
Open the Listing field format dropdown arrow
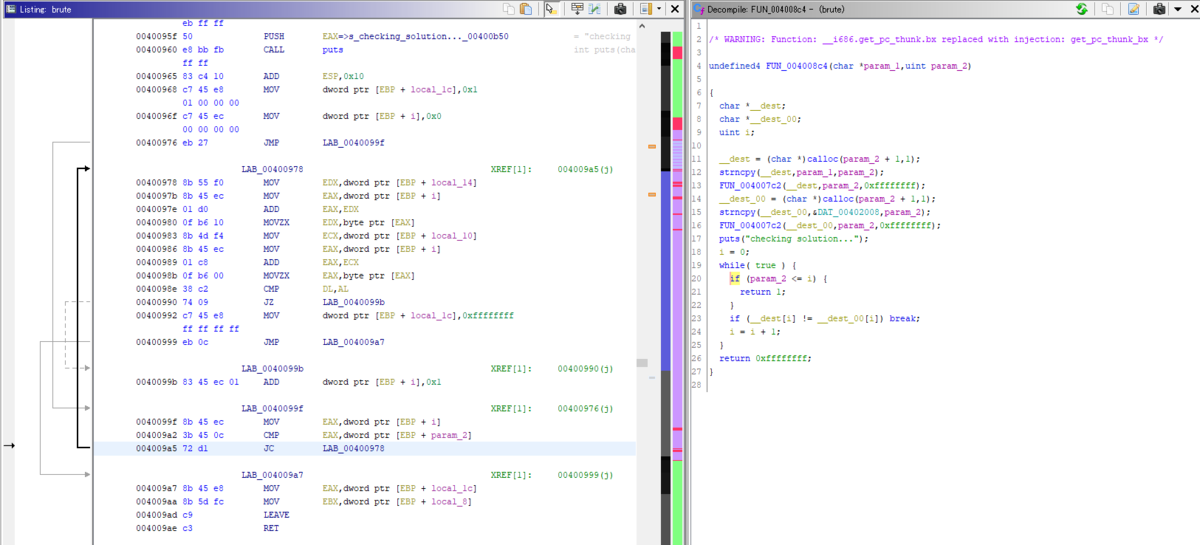coord(657,9)
